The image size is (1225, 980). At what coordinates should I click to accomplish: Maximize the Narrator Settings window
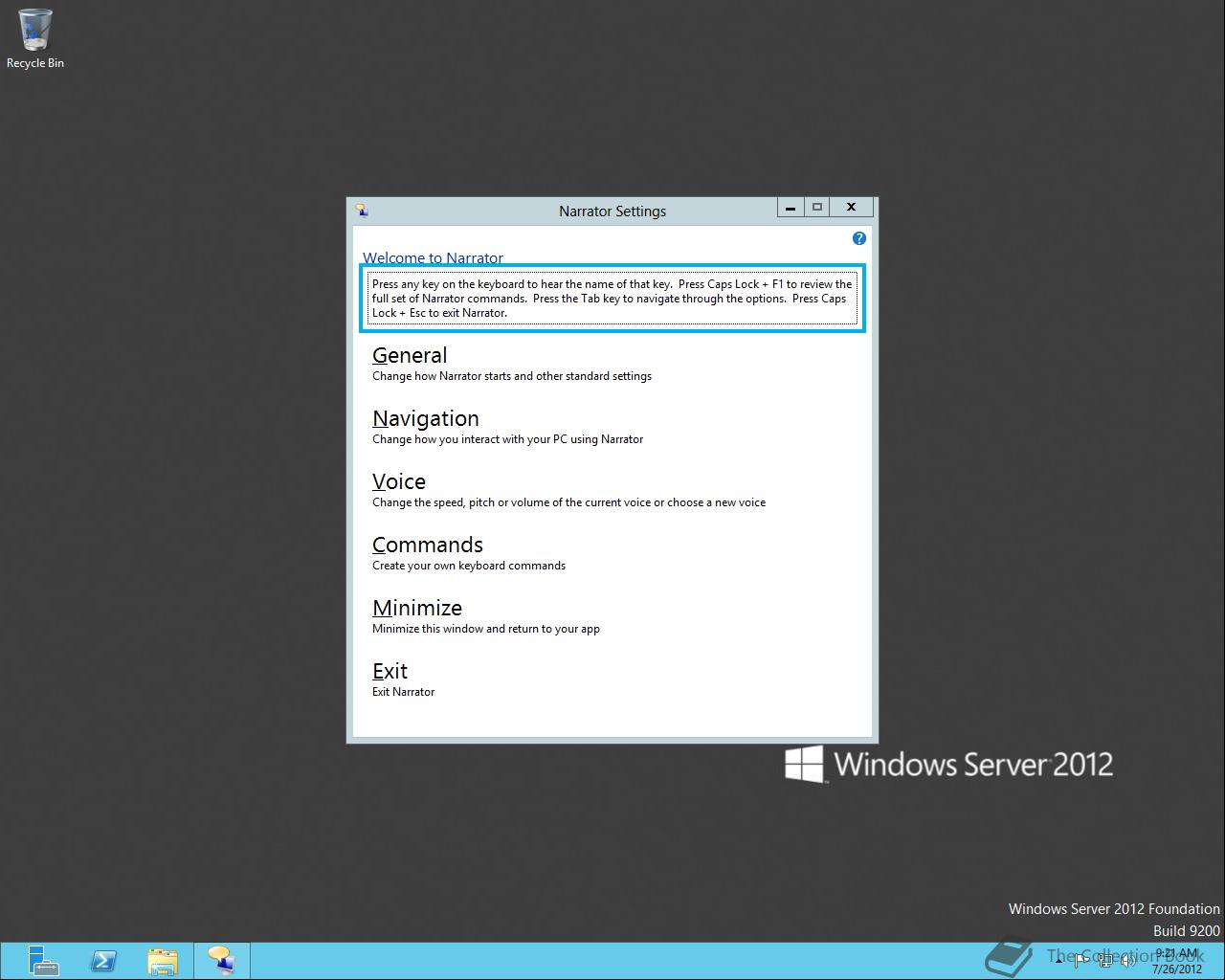click(817, 207)
